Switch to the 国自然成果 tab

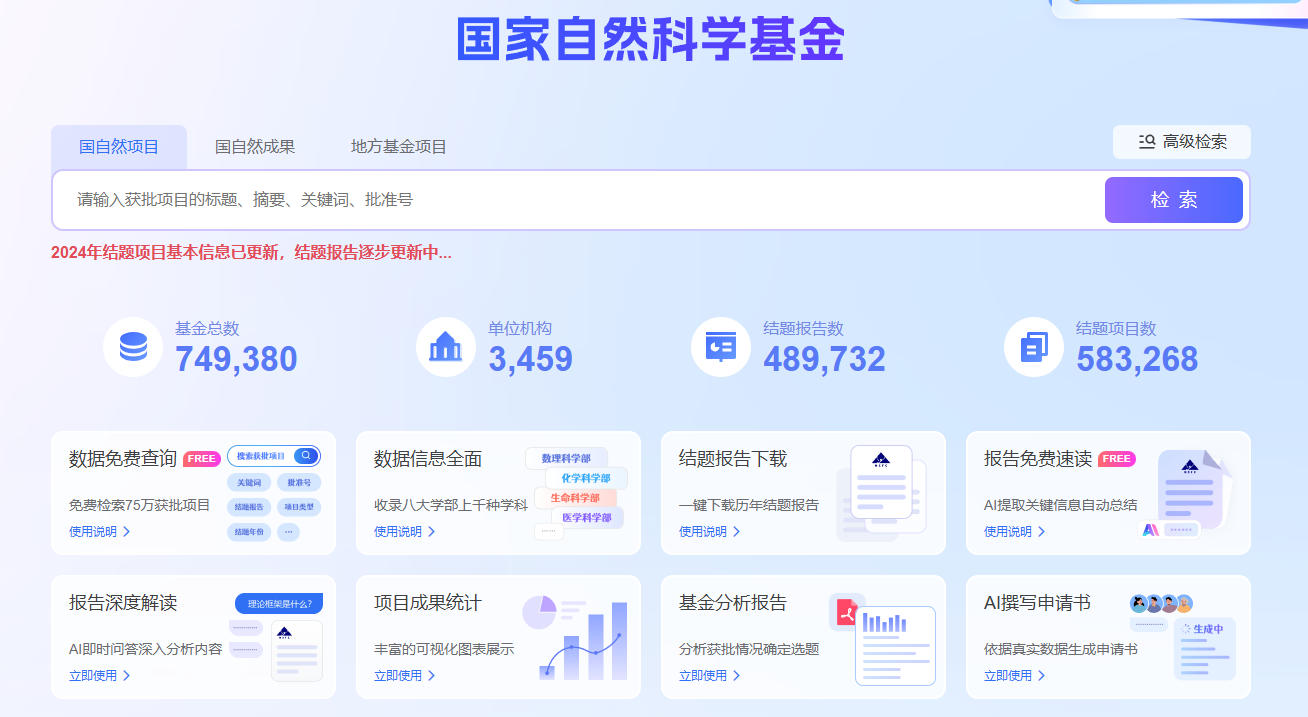(255, 147)
